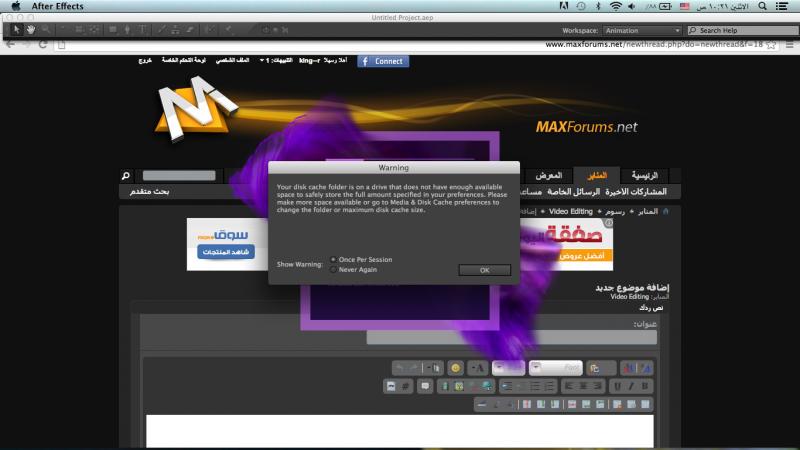Click the خروج logout link

(145, 60)
